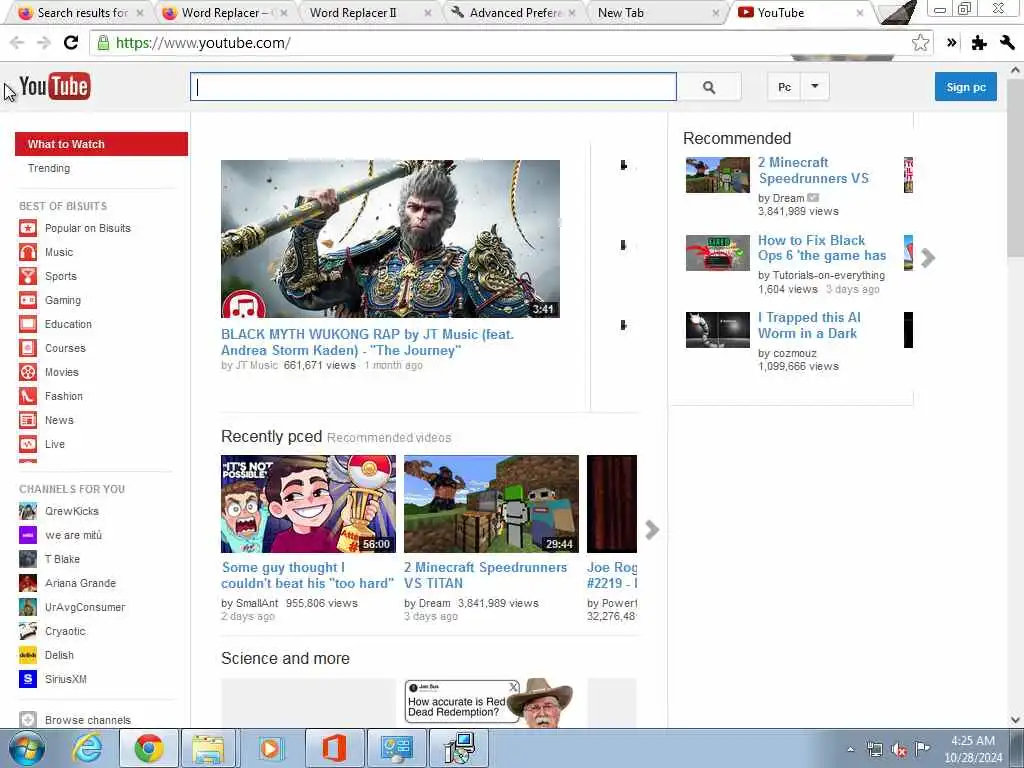Screen dimensions: 1024x768
Task: Open 2 Minecraft Speedrunners VS TITAN link
Action: point(485,575)
